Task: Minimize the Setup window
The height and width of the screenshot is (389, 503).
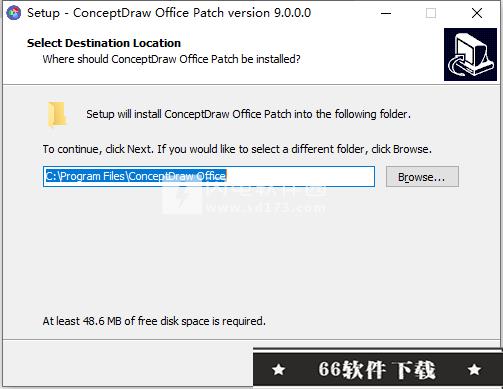Action: (386, 13)
